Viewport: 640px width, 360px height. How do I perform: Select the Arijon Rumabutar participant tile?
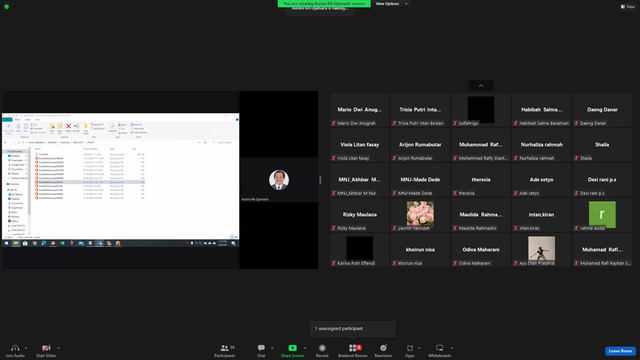[x=420, y=145]
